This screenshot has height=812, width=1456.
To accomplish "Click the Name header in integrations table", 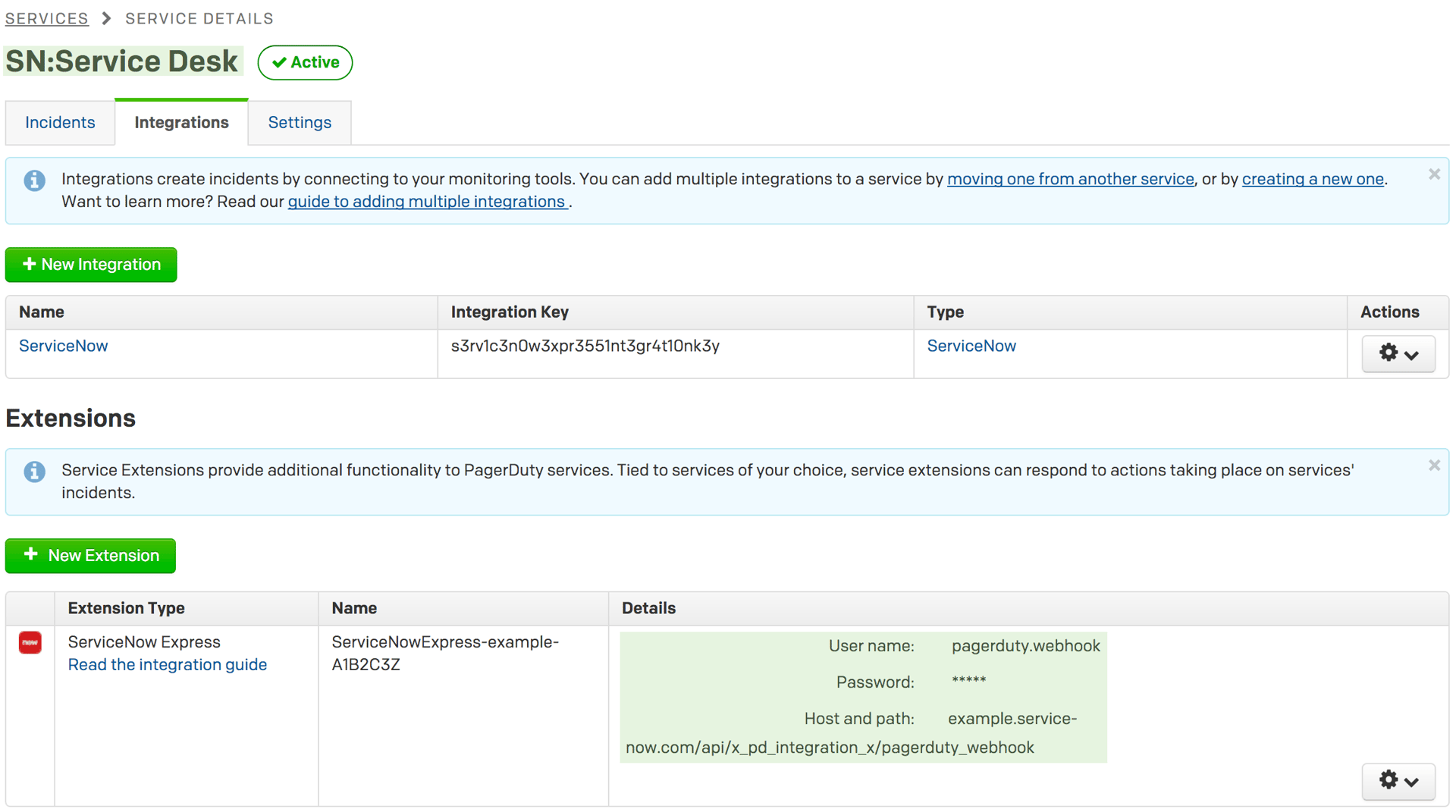I will [42, 312].
